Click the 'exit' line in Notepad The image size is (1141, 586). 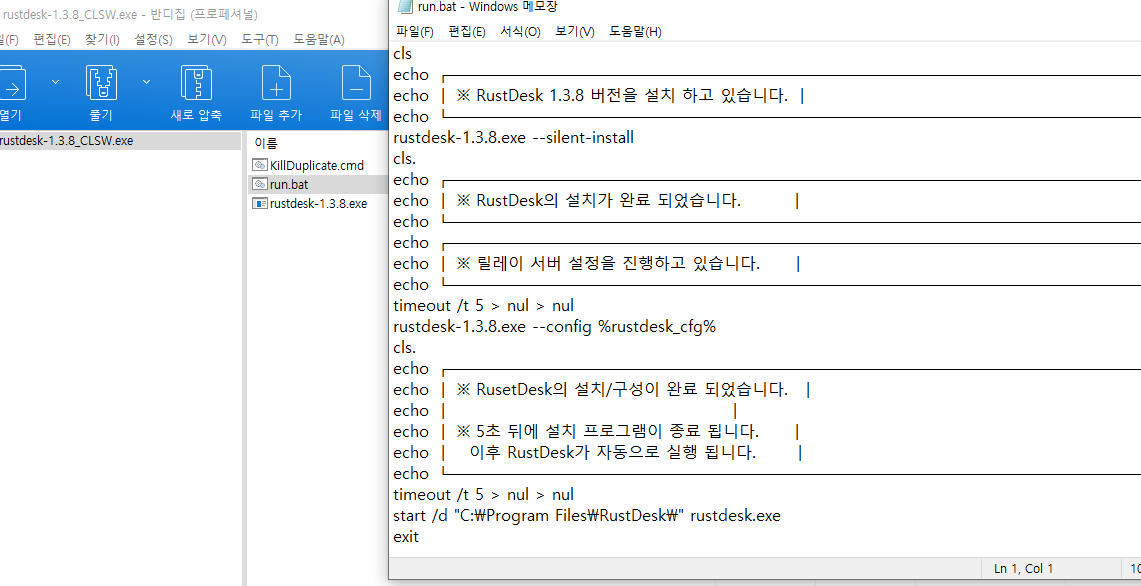click(406, 536)
